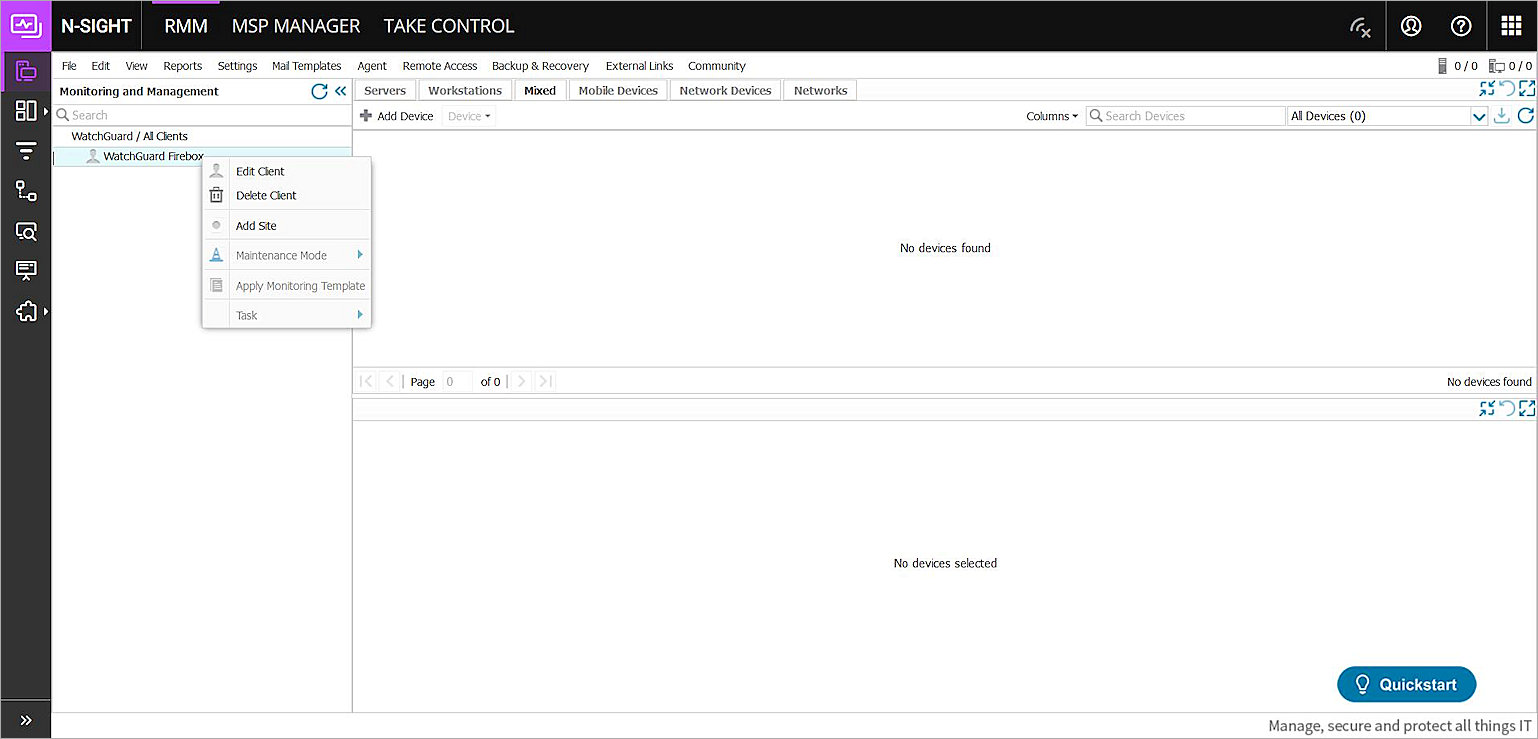Open the View menu
This screenshot has width=1538, height=739.
[x=137, y=66]
